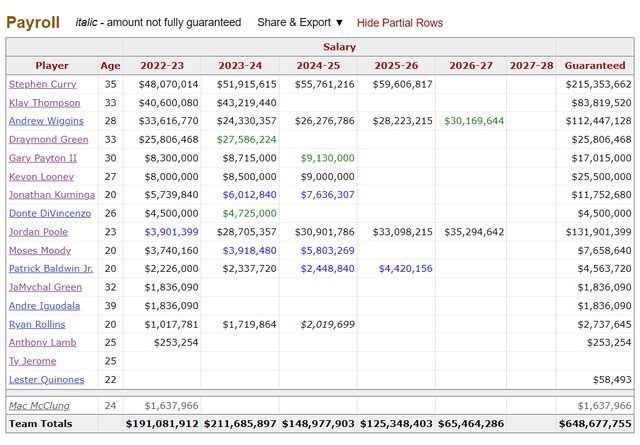This screenshot has height=445, width=640.
Task: Open Kevon Looney player link
Action: 41,177
